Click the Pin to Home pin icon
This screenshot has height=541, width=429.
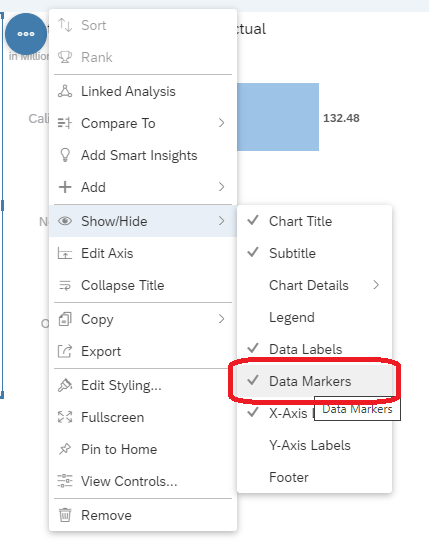point(65,449)
